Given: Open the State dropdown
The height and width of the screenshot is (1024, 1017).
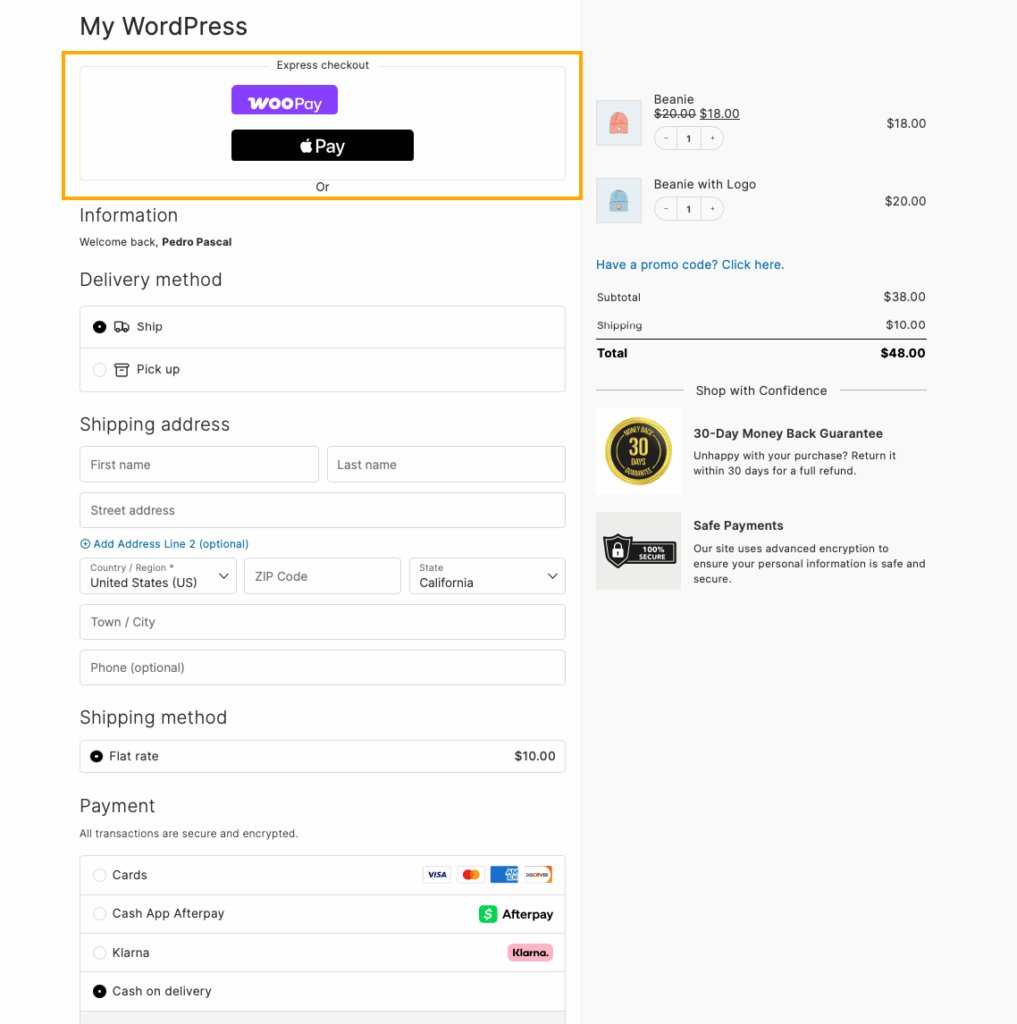Looking at the screenshot, I should tap(487, 576).
